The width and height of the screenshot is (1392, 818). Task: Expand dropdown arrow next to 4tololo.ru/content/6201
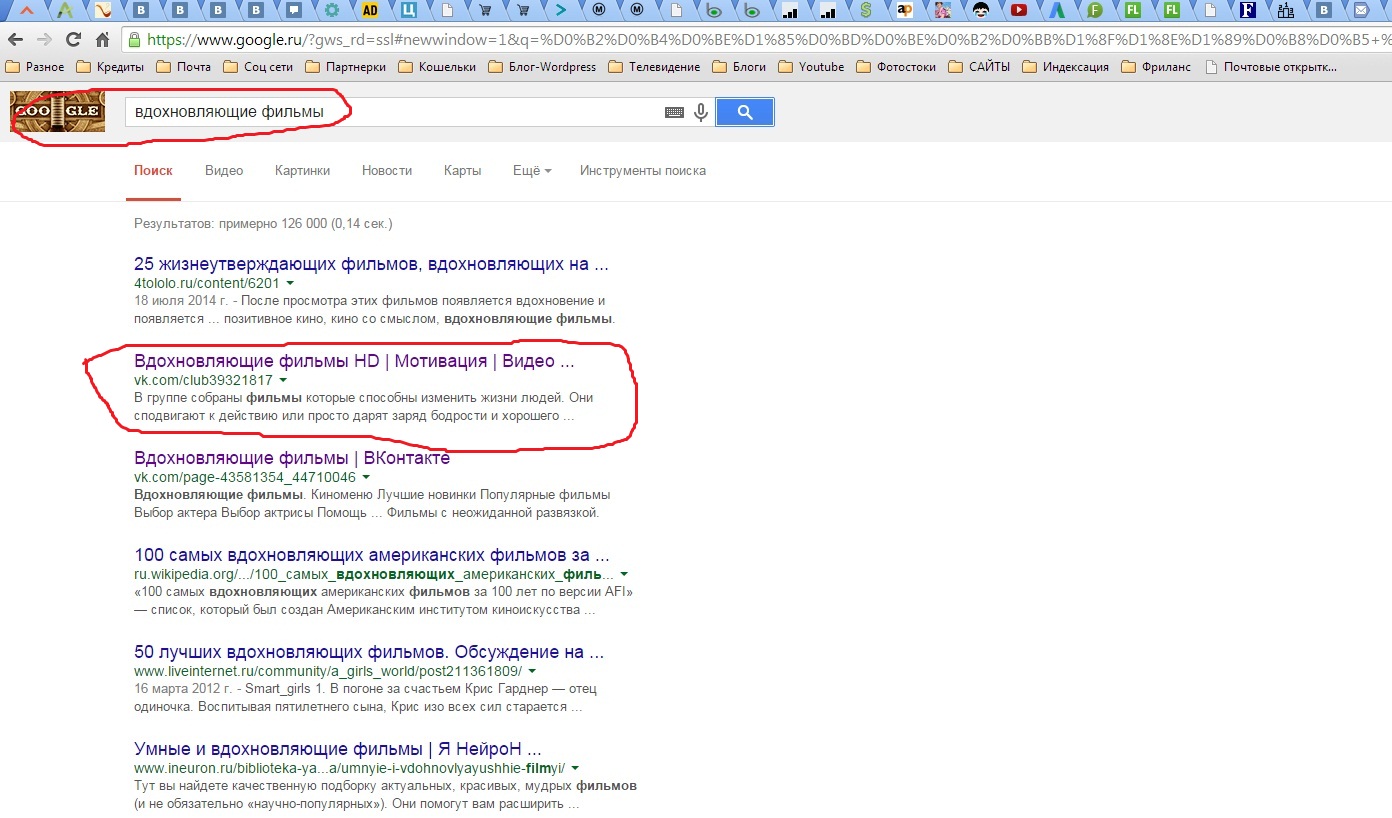289,283
